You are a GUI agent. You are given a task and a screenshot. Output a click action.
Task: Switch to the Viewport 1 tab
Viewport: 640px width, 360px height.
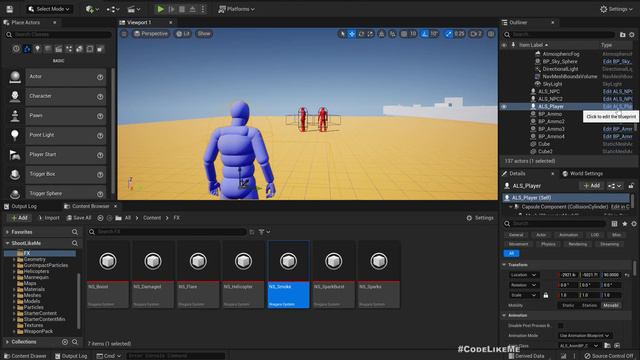click(x=139, y=22)
